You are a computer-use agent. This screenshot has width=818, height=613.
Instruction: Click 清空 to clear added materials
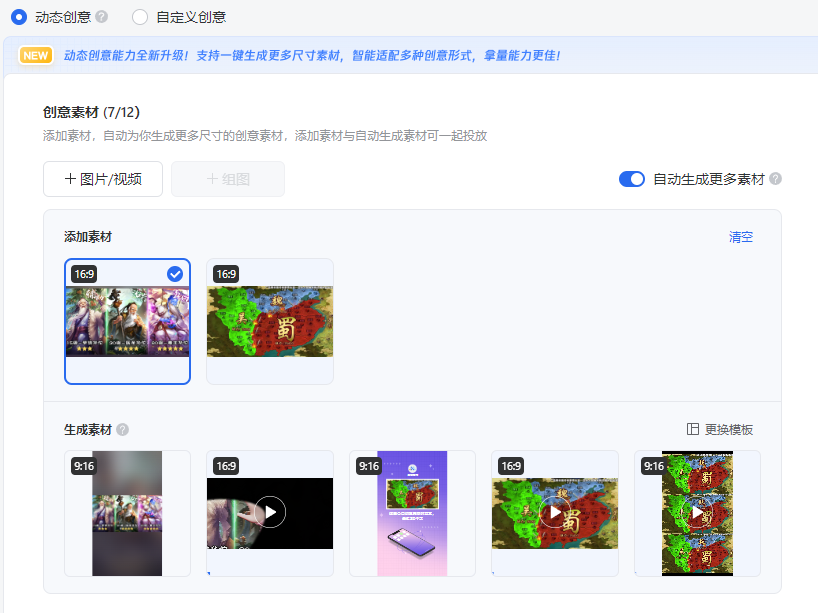[x=740, y=236]
